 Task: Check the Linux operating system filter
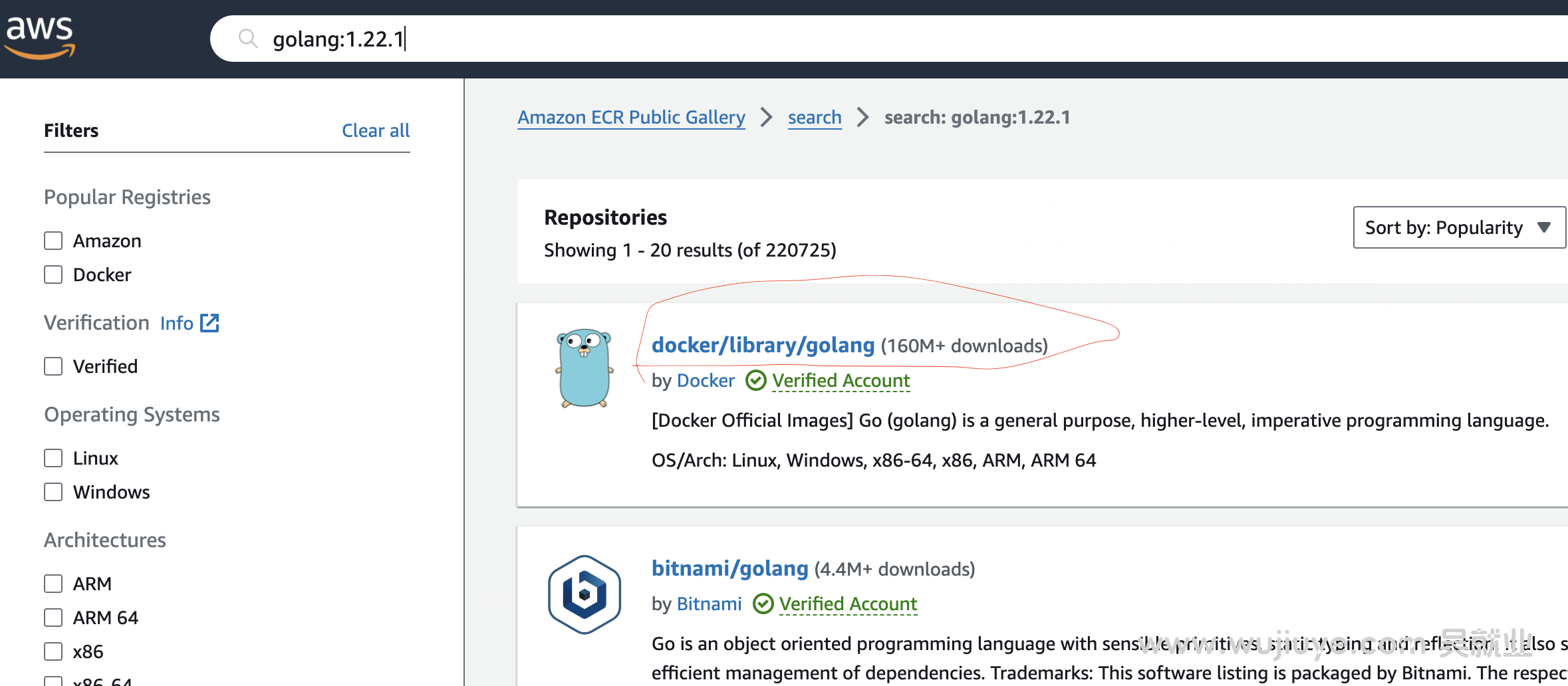pyautogui.click(x=53, y=458)
